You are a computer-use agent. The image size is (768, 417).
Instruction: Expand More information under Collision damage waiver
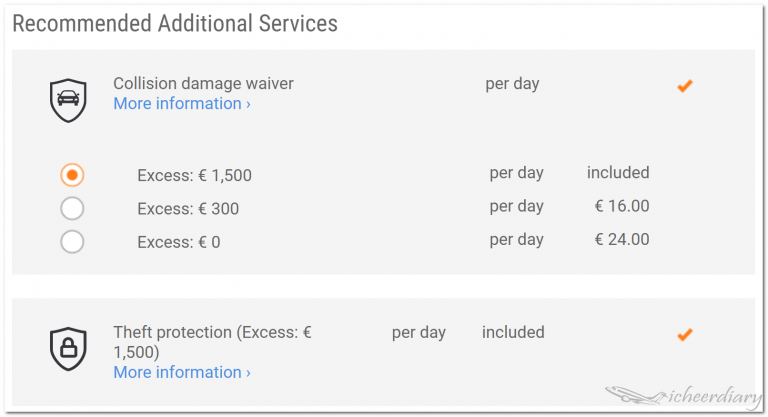pos(181,104)
